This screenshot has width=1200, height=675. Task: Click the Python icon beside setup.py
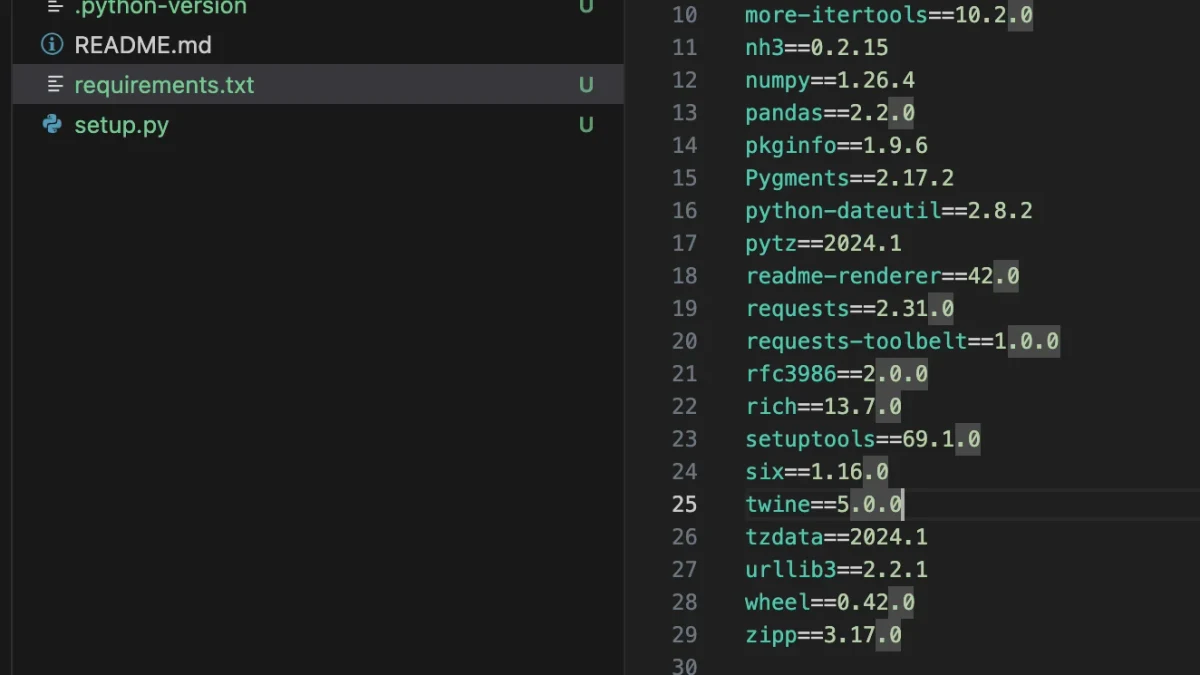coord(52,125)
